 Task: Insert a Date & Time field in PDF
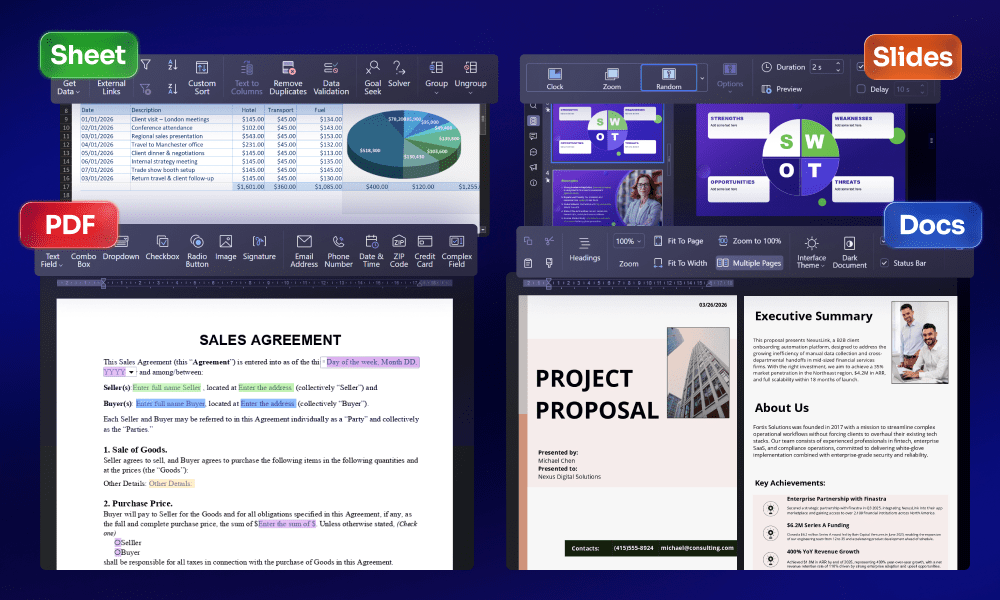point(371,251)
